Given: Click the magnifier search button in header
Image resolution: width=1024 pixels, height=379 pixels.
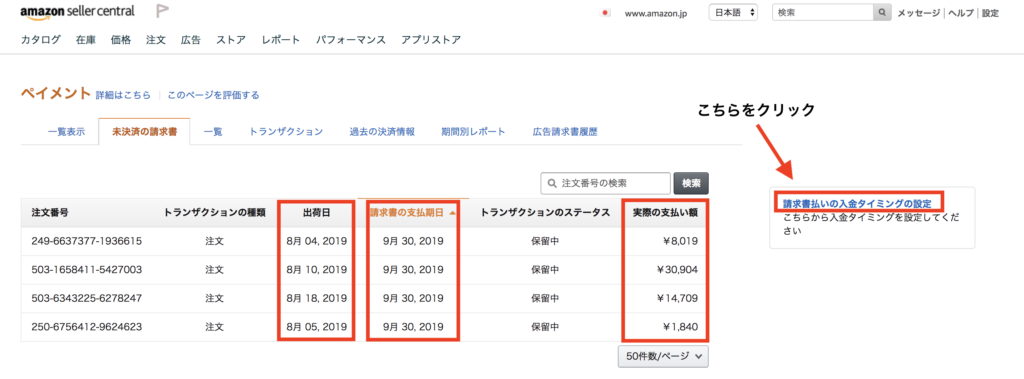Looking at the screenshot, I should (882, 12).
